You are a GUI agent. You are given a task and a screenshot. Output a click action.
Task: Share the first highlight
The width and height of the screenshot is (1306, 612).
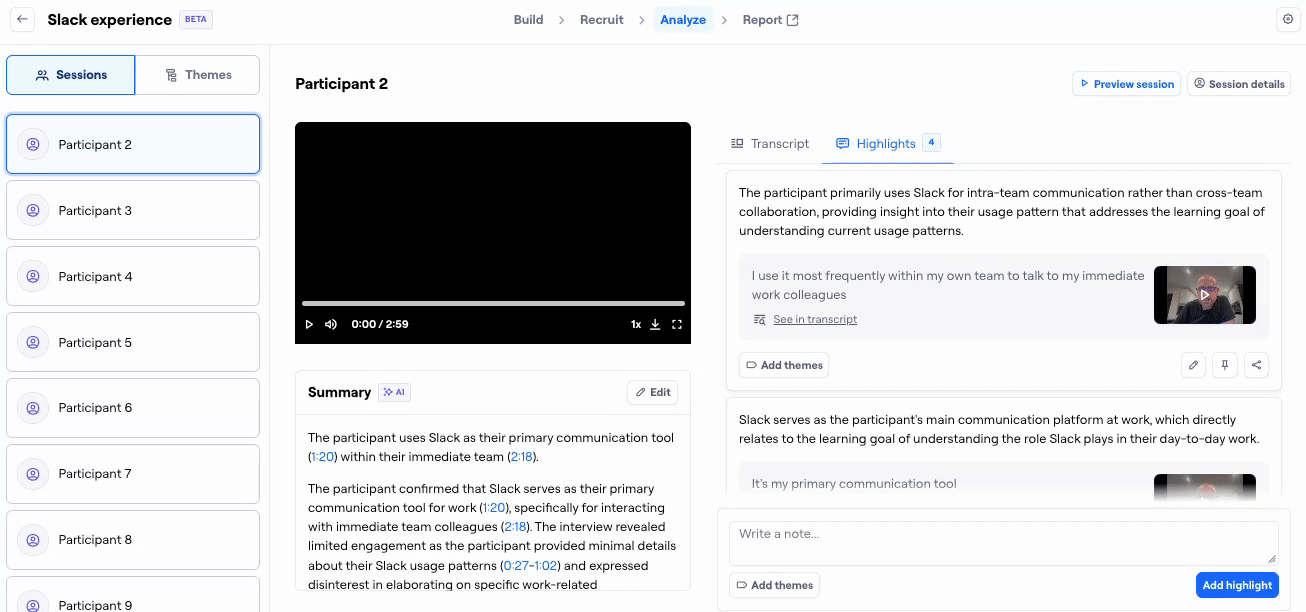(x=1257, y=366)
